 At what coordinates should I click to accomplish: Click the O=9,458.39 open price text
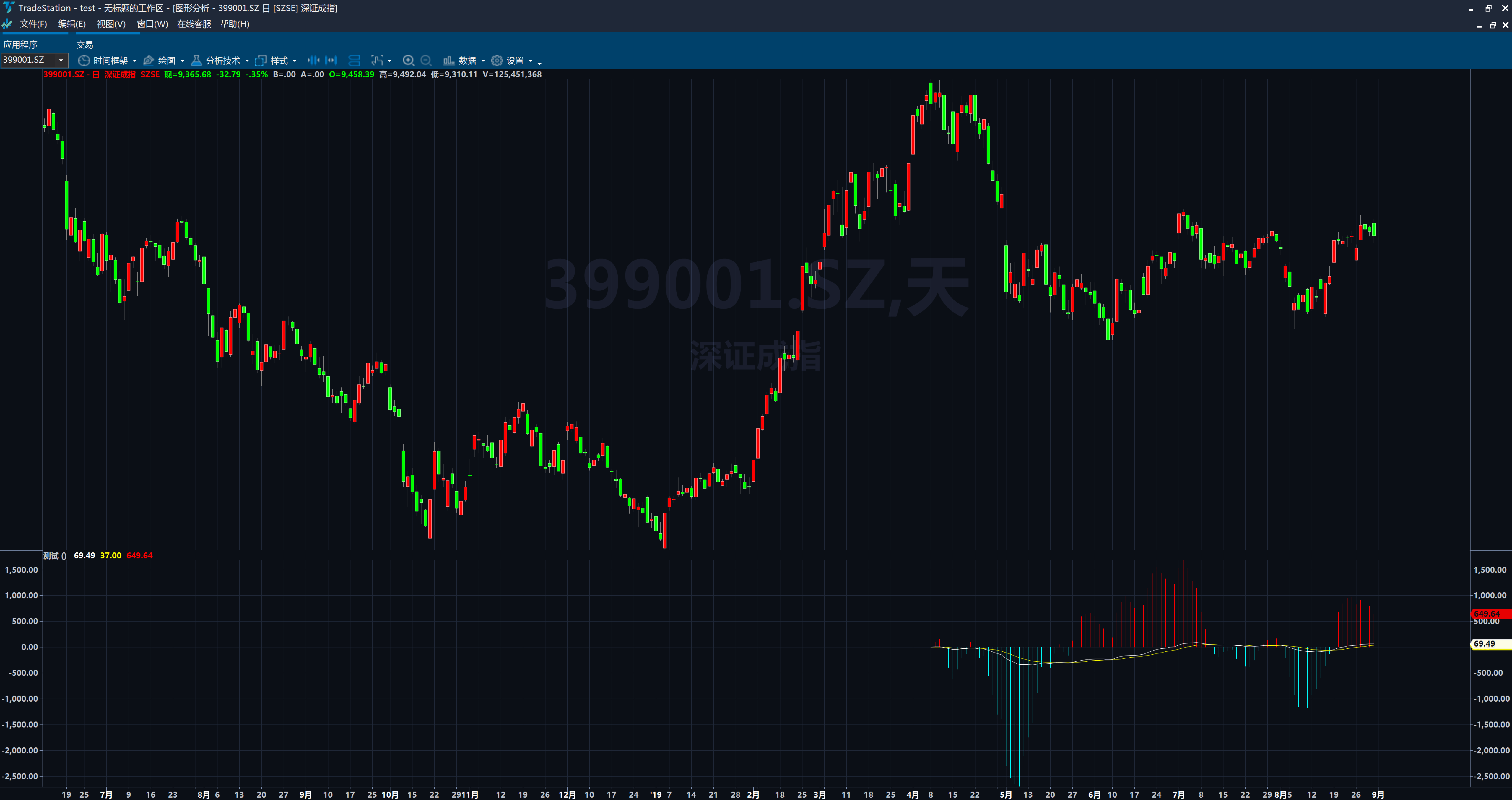(352, 74)
